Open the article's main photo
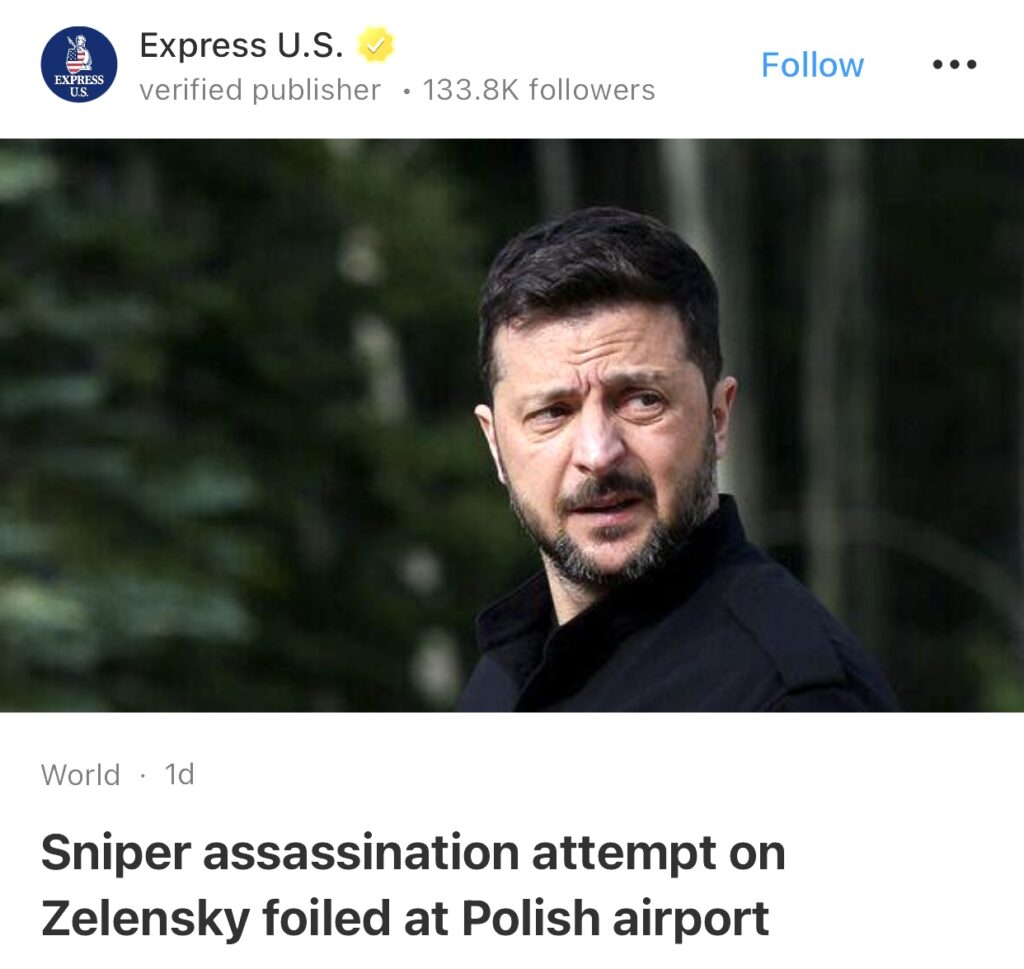Screen dimensions: 1024x969 tap(512, 425)
